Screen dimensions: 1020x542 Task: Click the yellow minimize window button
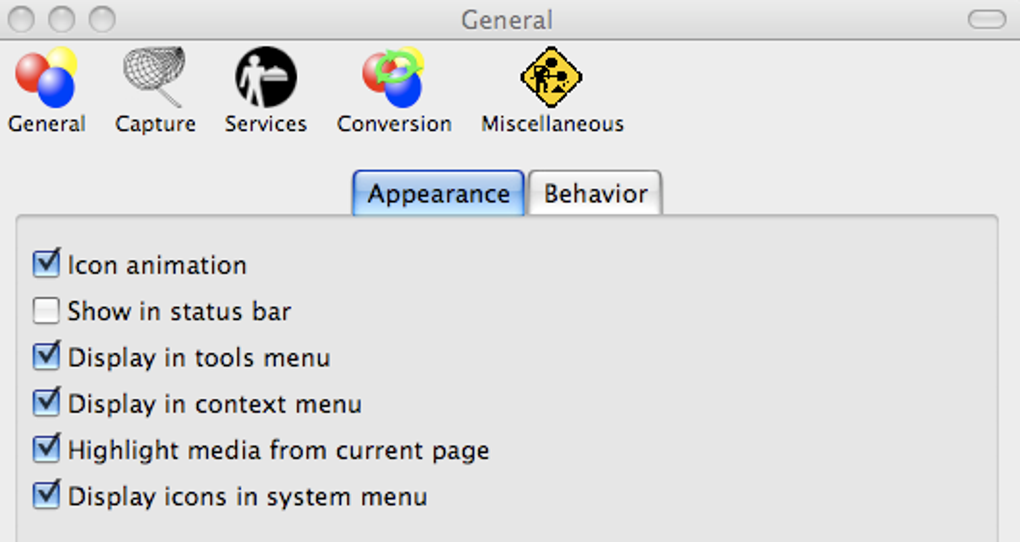tap(61, 19)
